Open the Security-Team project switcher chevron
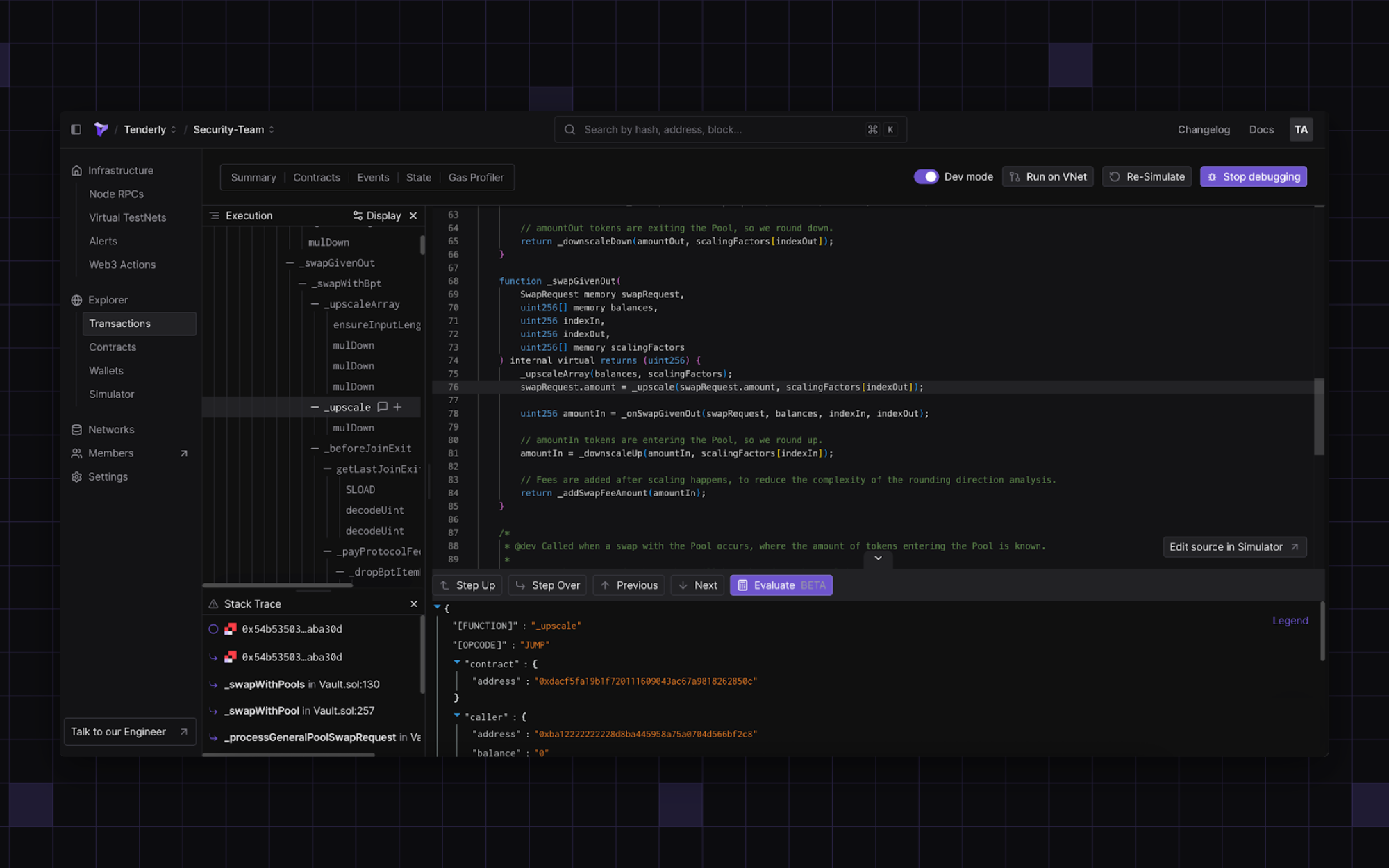Image resolution: width=1389 pixels, height=868 pixels. (x=272, y=129)
